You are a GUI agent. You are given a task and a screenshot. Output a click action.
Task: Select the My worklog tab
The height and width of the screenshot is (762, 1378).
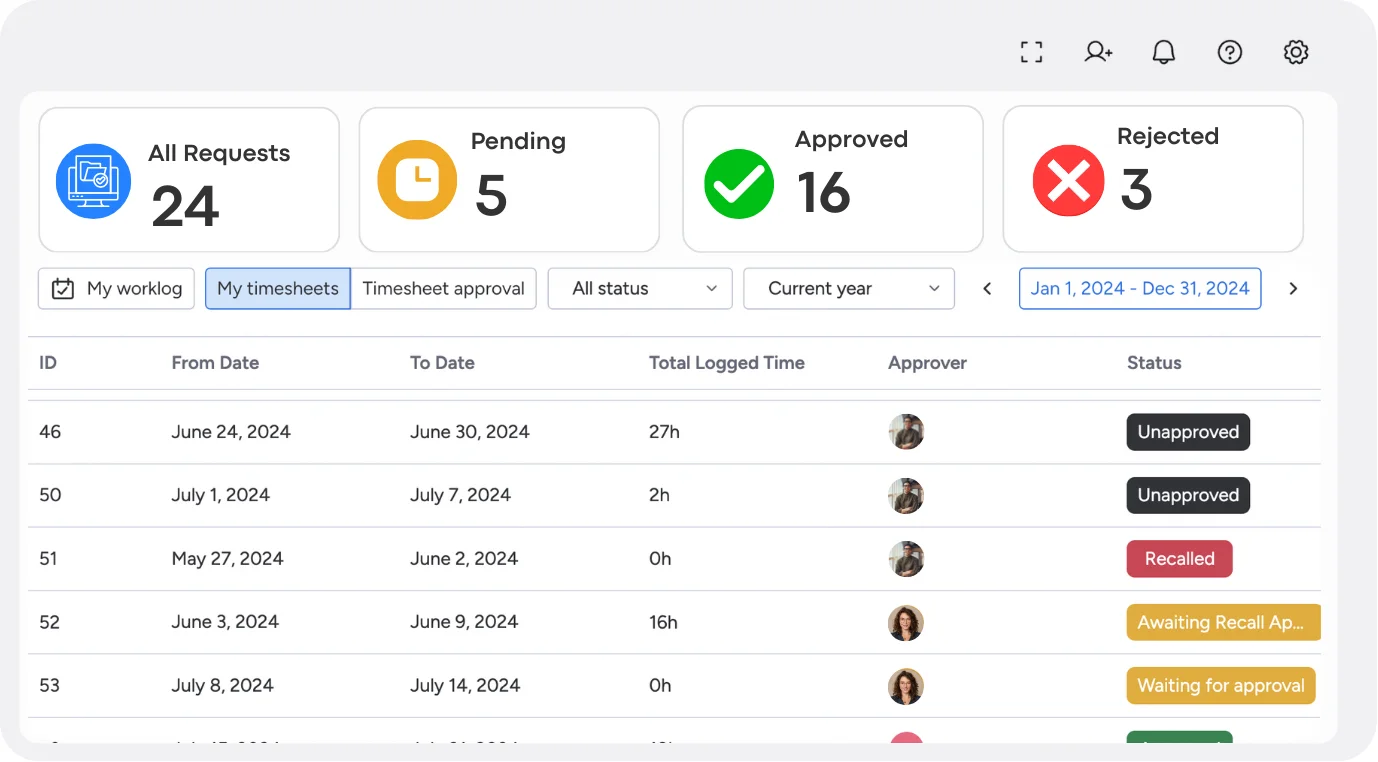[x=116, y=288]
